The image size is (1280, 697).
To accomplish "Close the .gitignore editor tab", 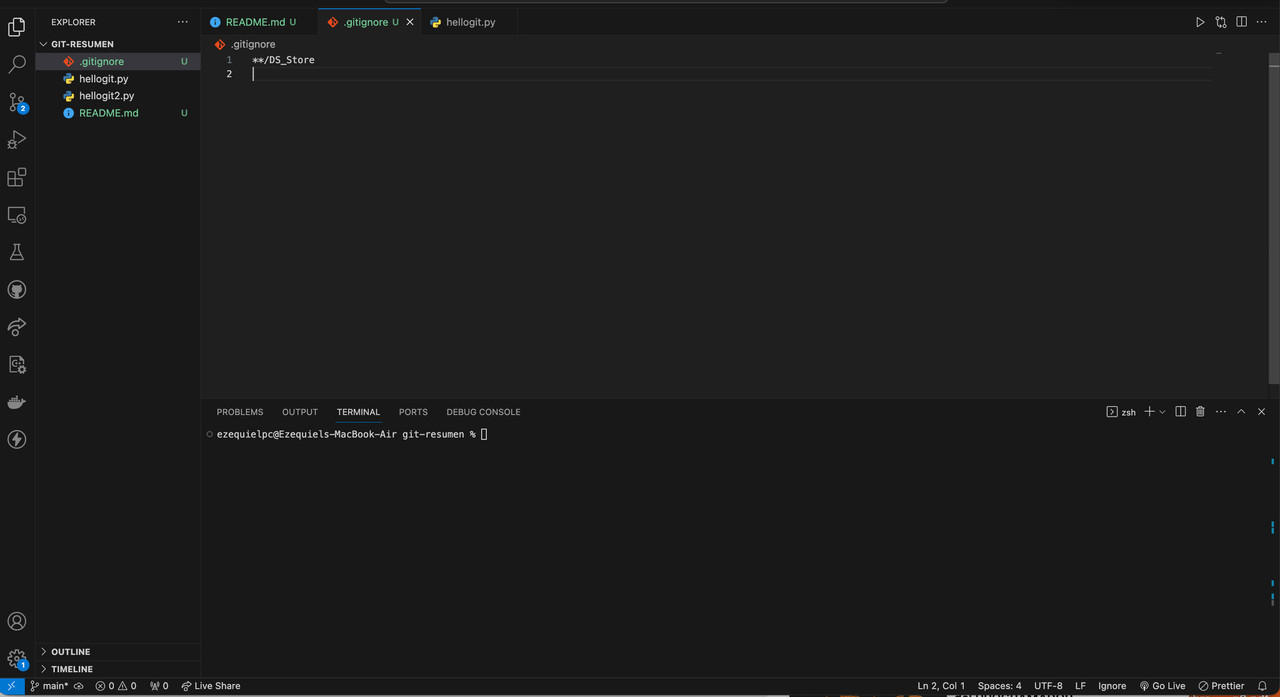I will click(x=410, y=22).
